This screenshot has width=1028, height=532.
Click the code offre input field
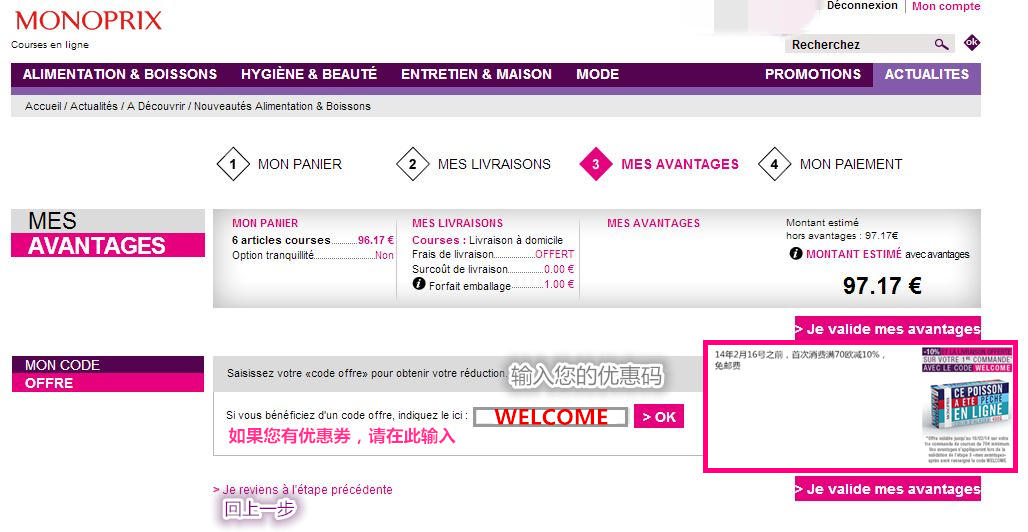click(x=550, y=417)
